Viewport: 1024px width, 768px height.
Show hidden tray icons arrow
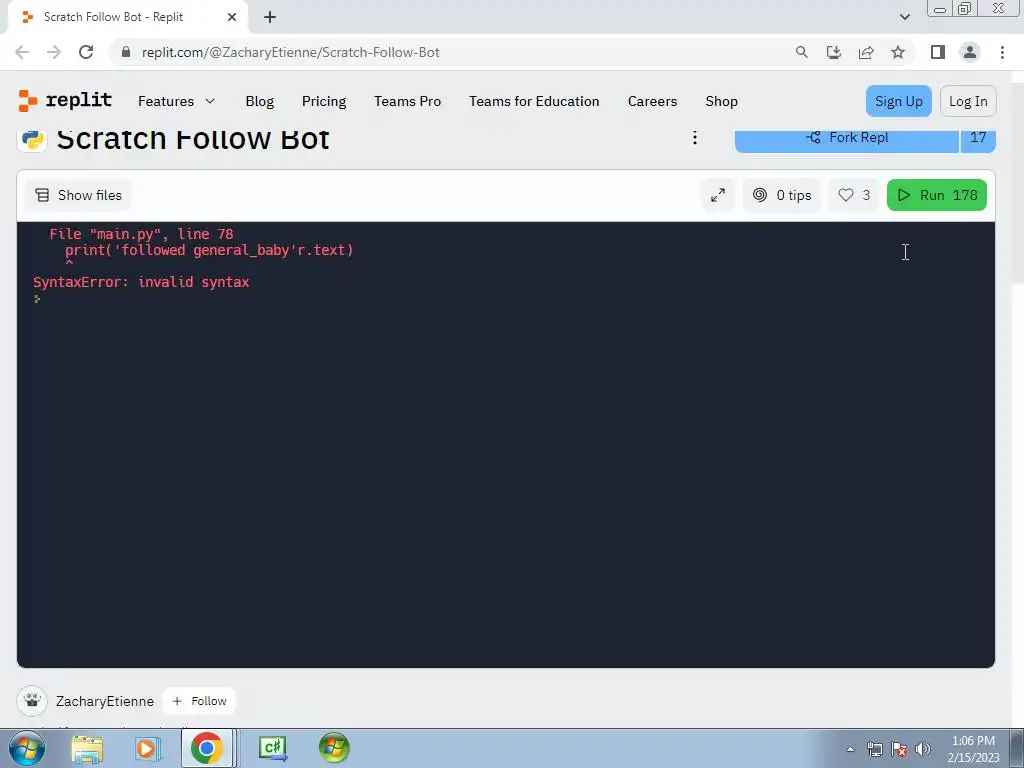point(850,749)
